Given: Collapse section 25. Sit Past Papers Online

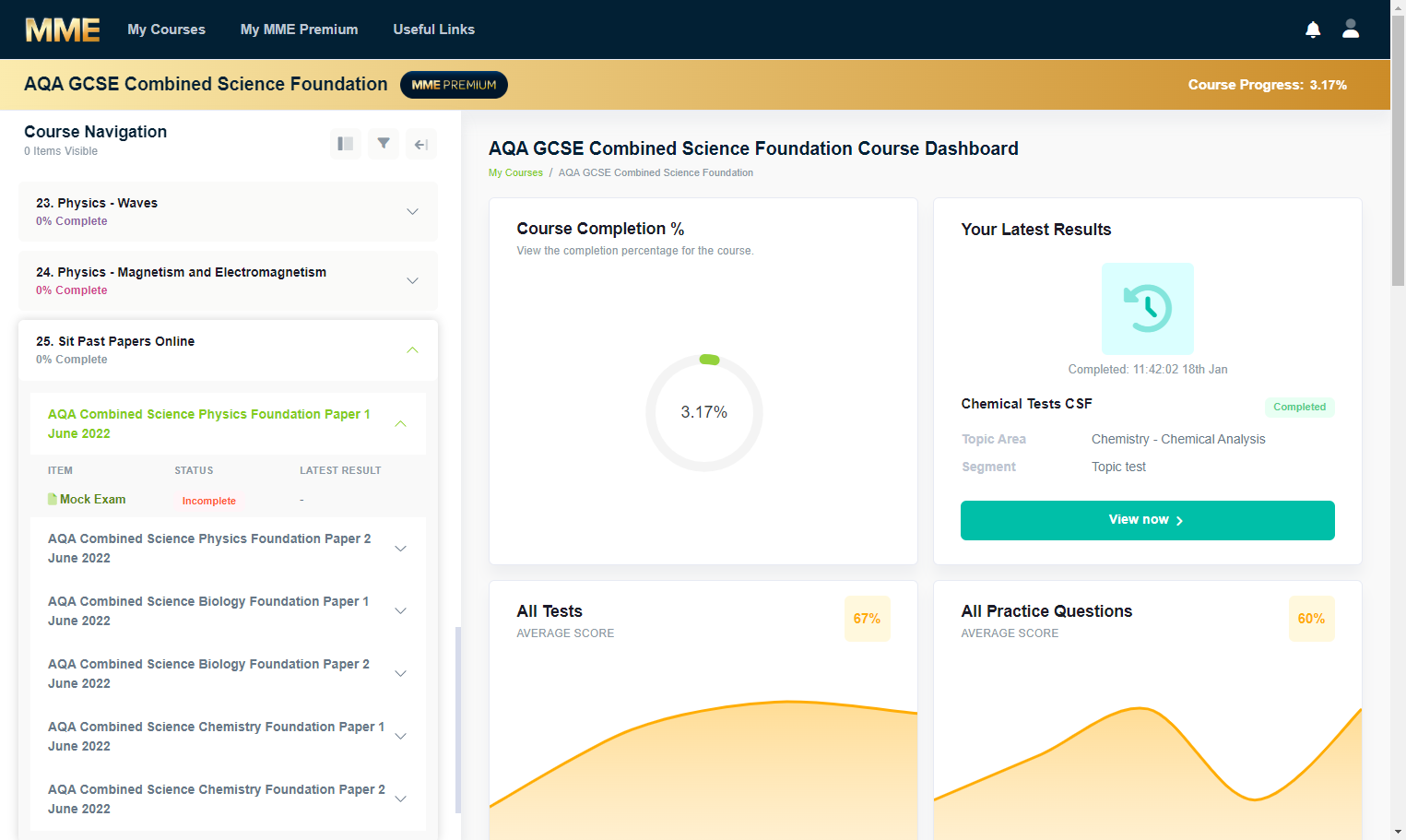Looking at the screenshot, I should (x=228, y=349).
